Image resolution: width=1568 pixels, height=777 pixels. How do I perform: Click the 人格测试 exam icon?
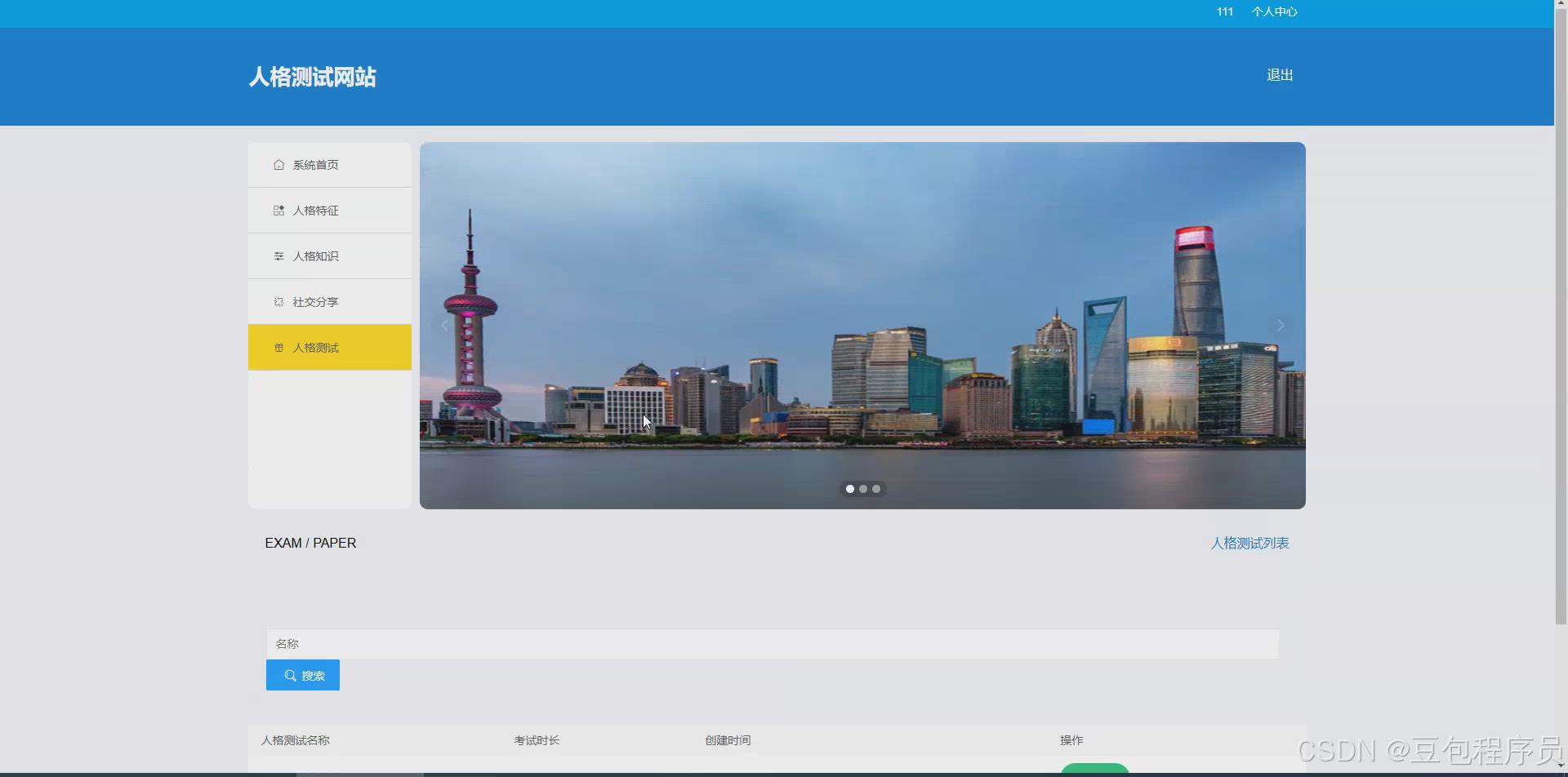[x=278, y=347]
